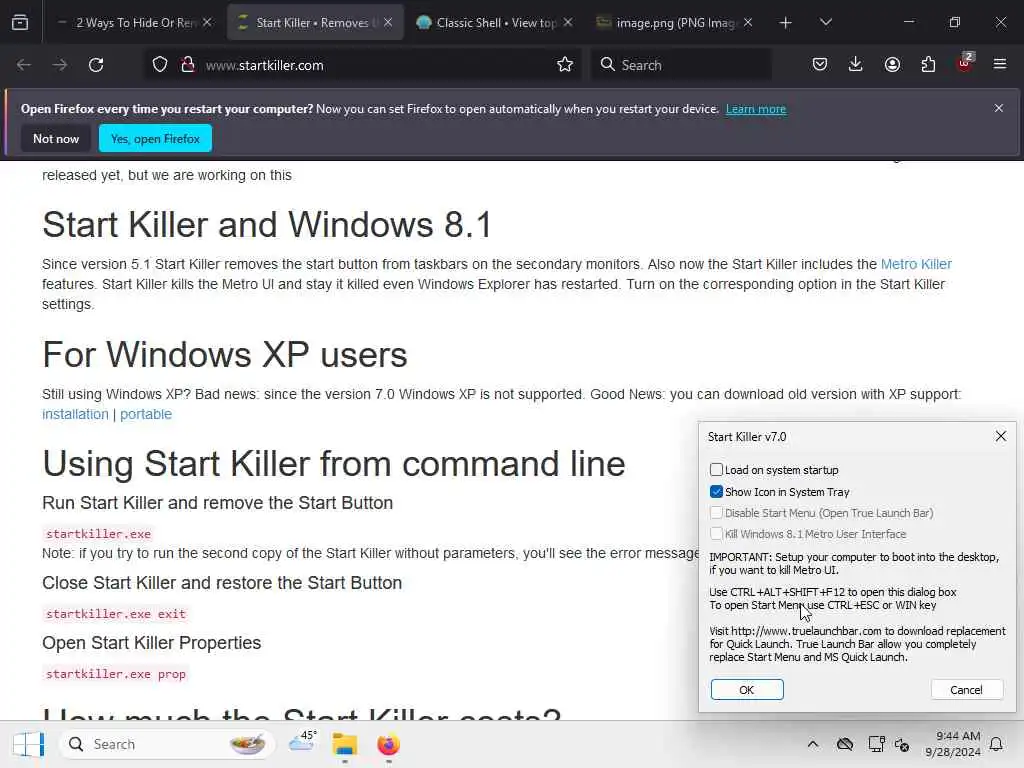Open tracking protection shield icon
The width and height of the screenshot is (1024, 768).
pyautogui.click(x=160, y=65)
